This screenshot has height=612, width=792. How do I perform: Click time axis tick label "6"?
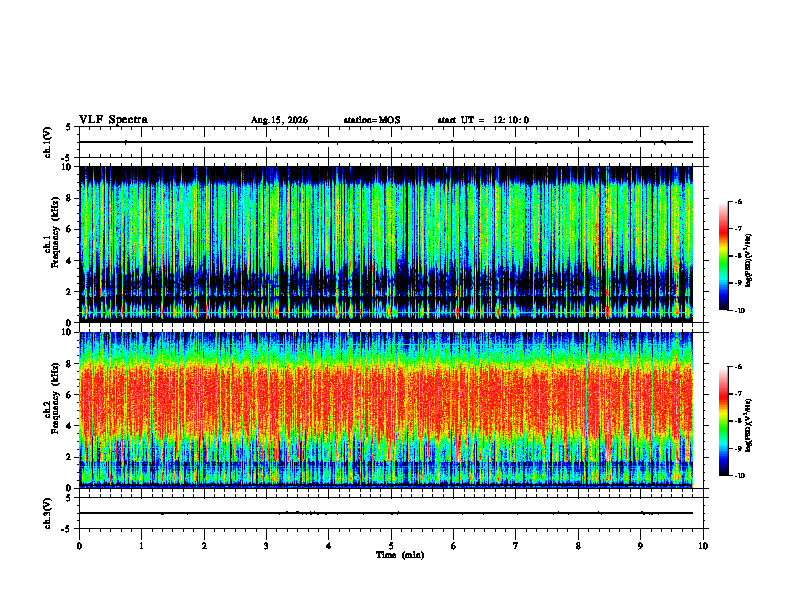pyautogui.click(x=453, y=546)
